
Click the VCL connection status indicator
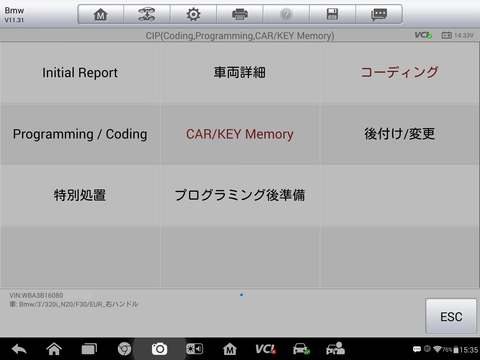tap(423, 35)
